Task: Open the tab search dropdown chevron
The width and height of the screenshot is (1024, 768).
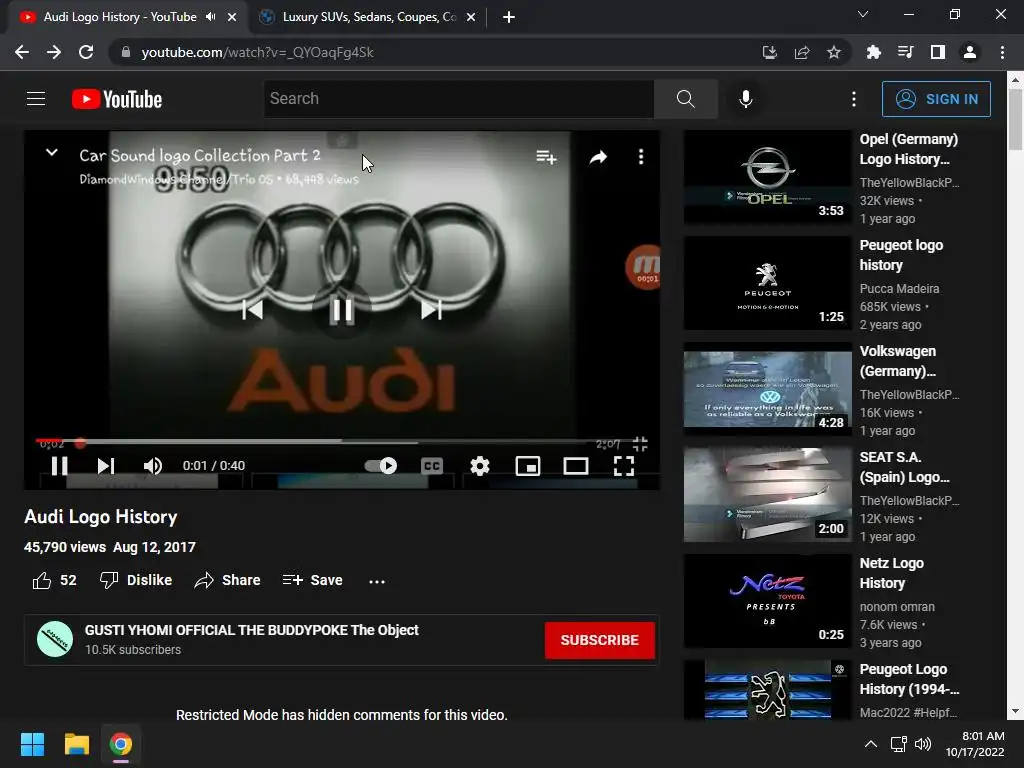Action: click(x=863, y=14)
